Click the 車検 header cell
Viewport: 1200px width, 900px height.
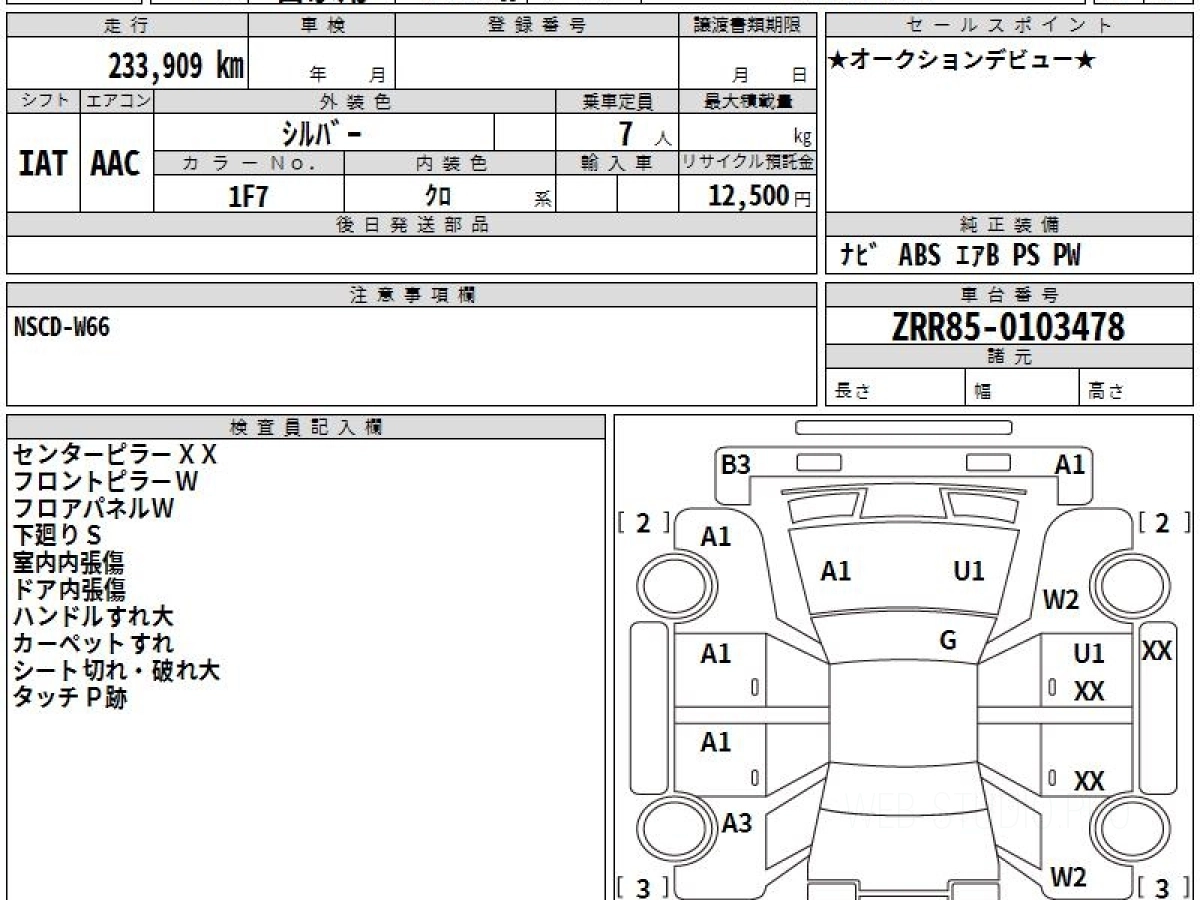pos(321,26)
